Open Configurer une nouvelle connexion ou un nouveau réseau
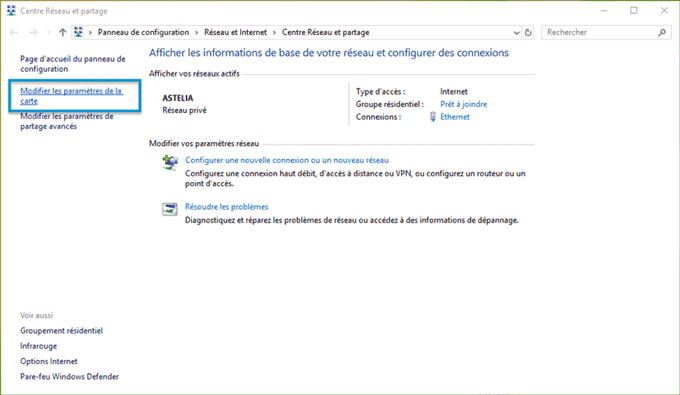 (287, 160)
